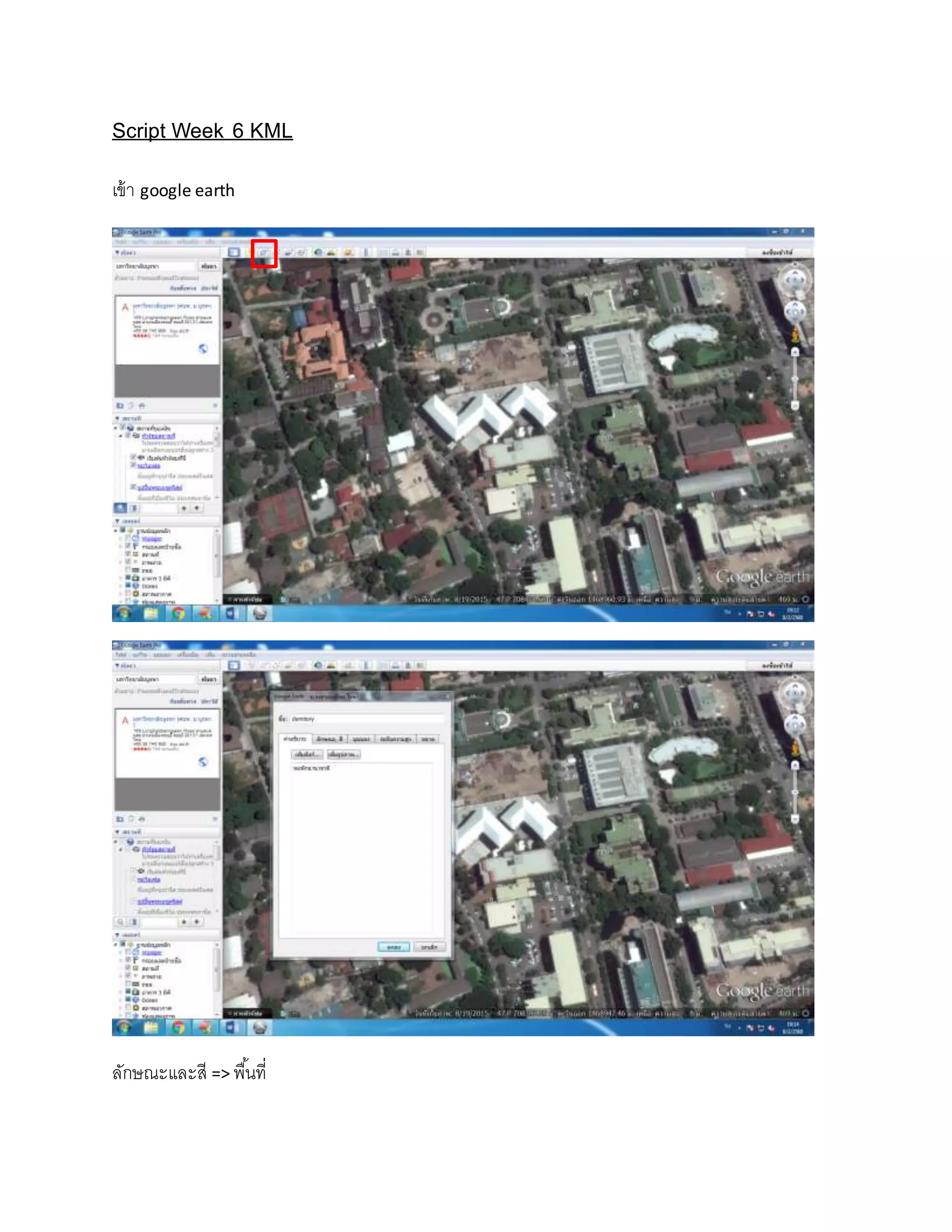Click OK button in the polygon dialog
This screenshot has height=1232, width=952.
point(394,947)
